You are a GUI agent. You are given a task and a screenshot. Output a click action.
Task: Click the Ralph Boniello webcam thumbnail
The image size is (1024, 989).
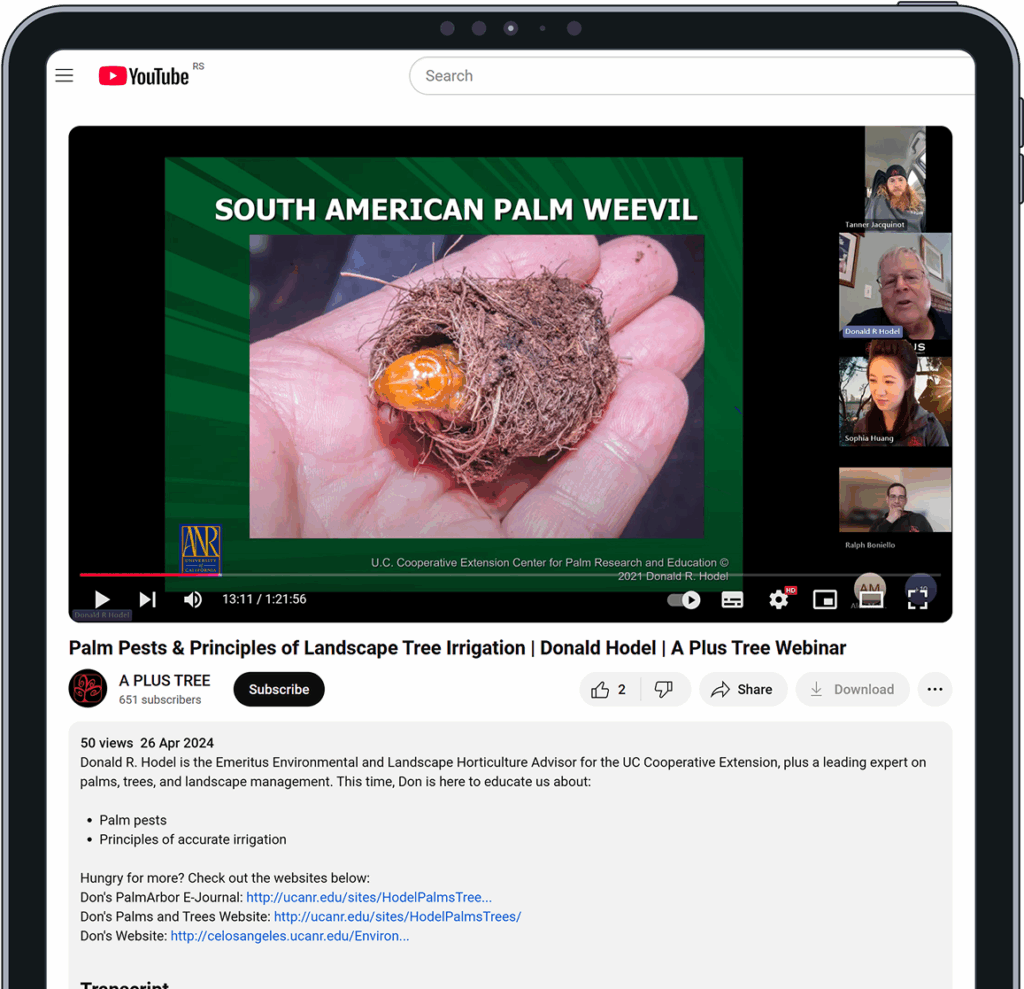[x=895, y=500]
